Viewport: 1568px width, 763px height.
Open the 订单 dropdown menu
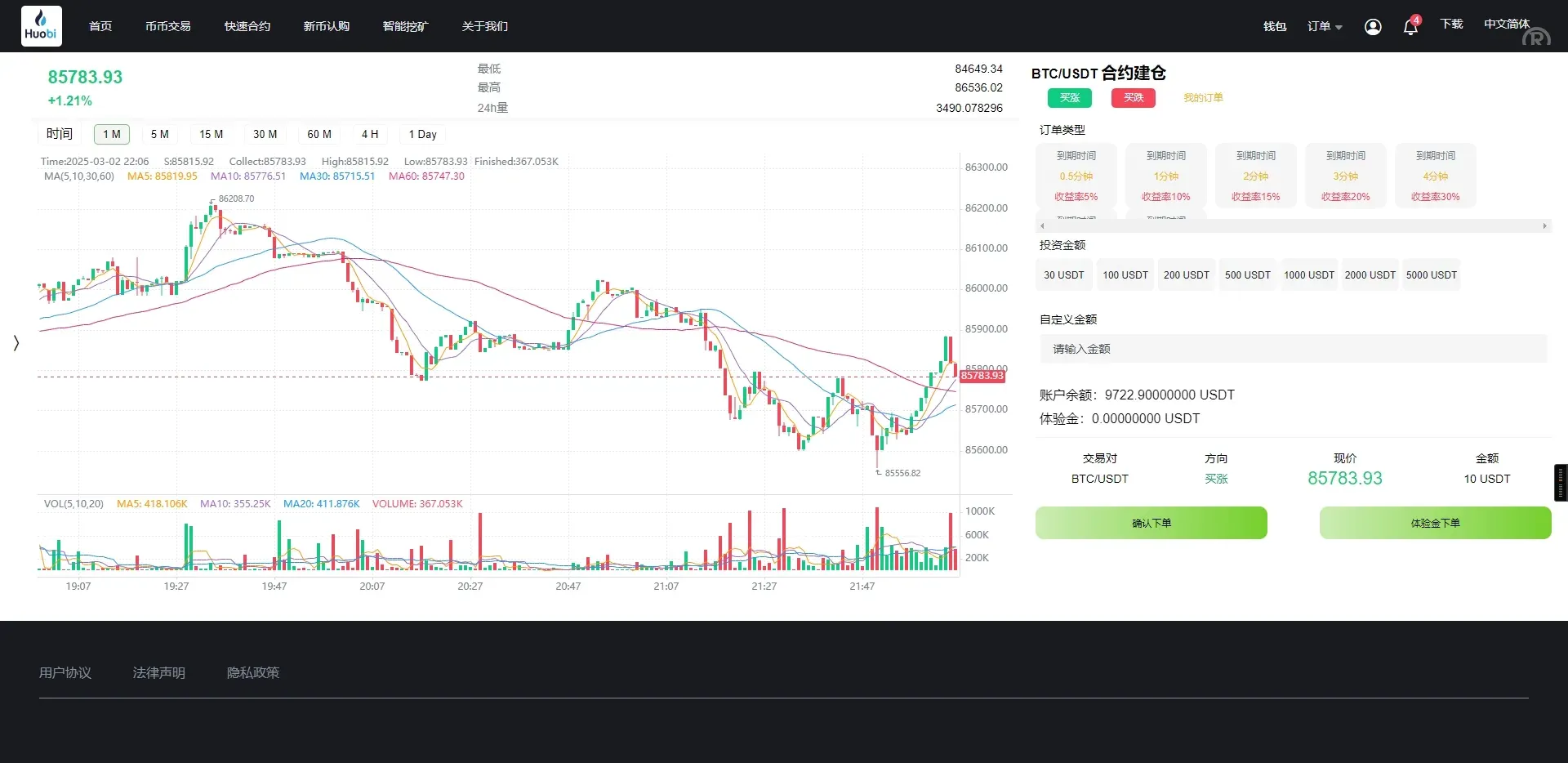[1323, 26]
